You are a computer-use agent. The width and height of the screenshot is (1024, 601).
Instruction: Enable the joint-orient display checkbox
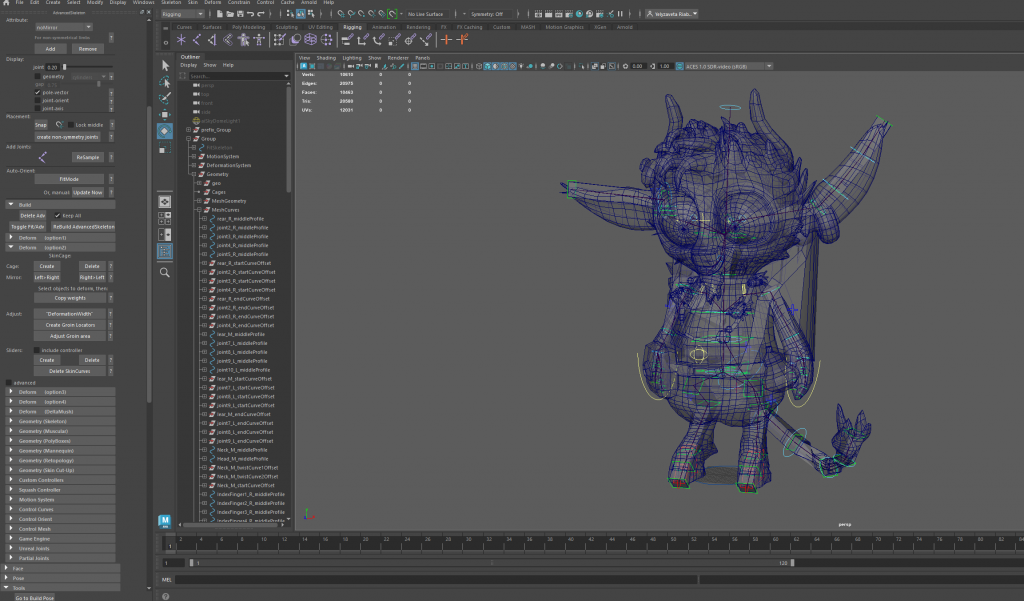(x=37, y=100)
